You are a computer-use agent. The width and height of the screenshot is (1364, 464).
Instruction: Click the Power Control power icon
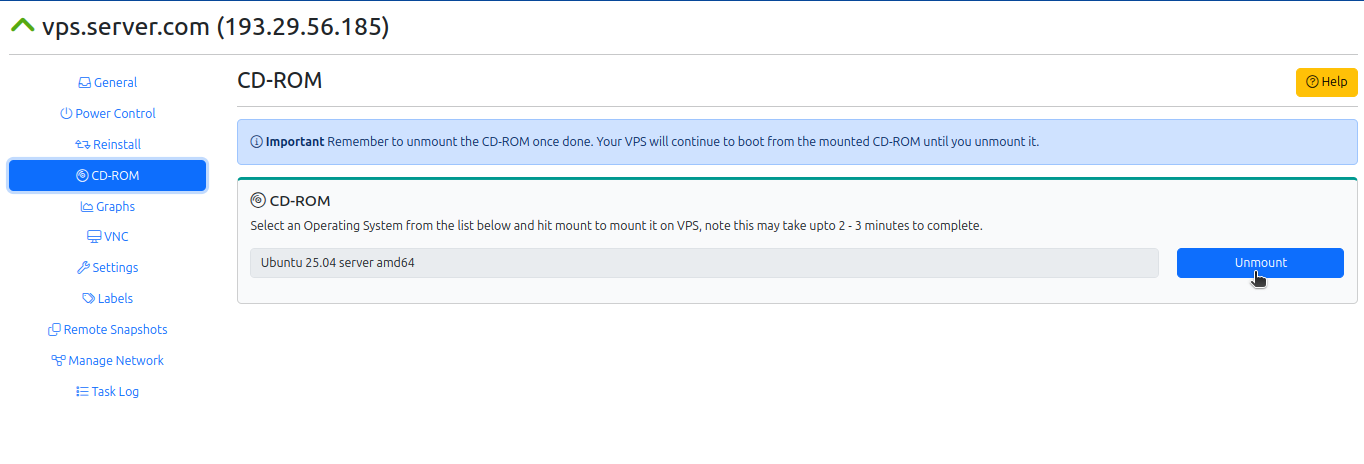pos(66,114)
